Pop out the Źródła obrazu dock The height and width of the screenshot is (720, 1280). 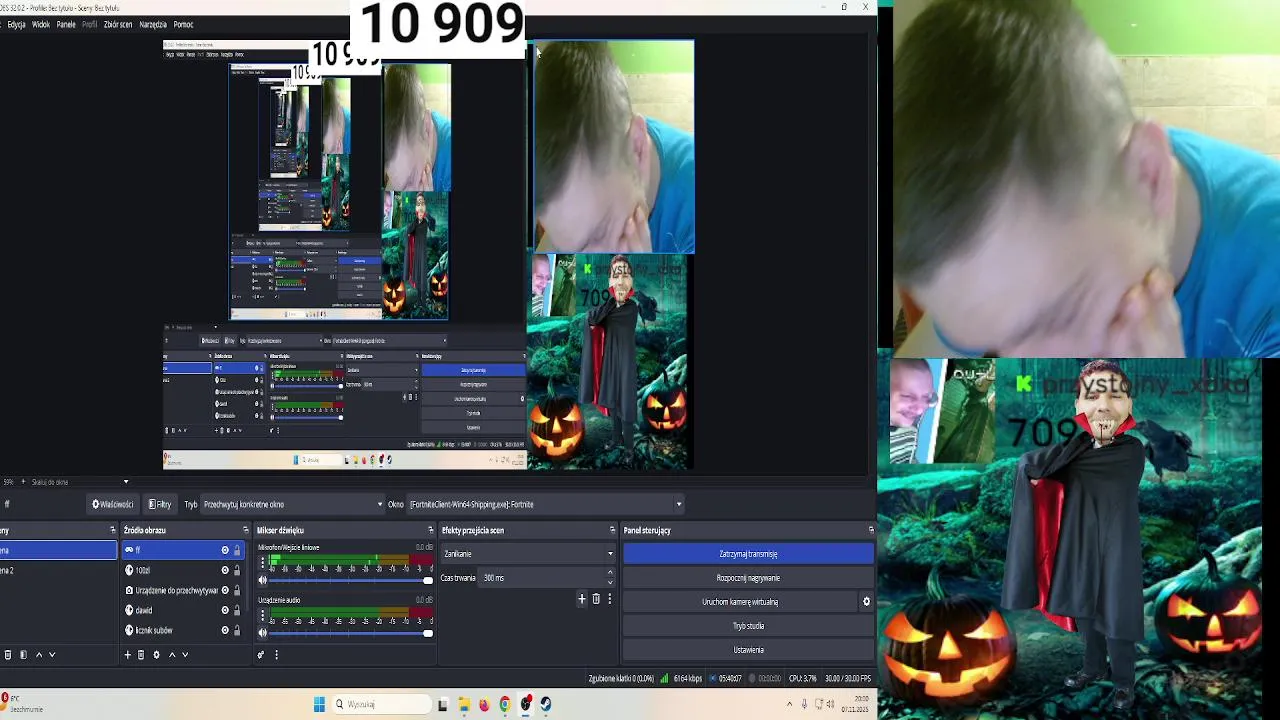point(245,530)
